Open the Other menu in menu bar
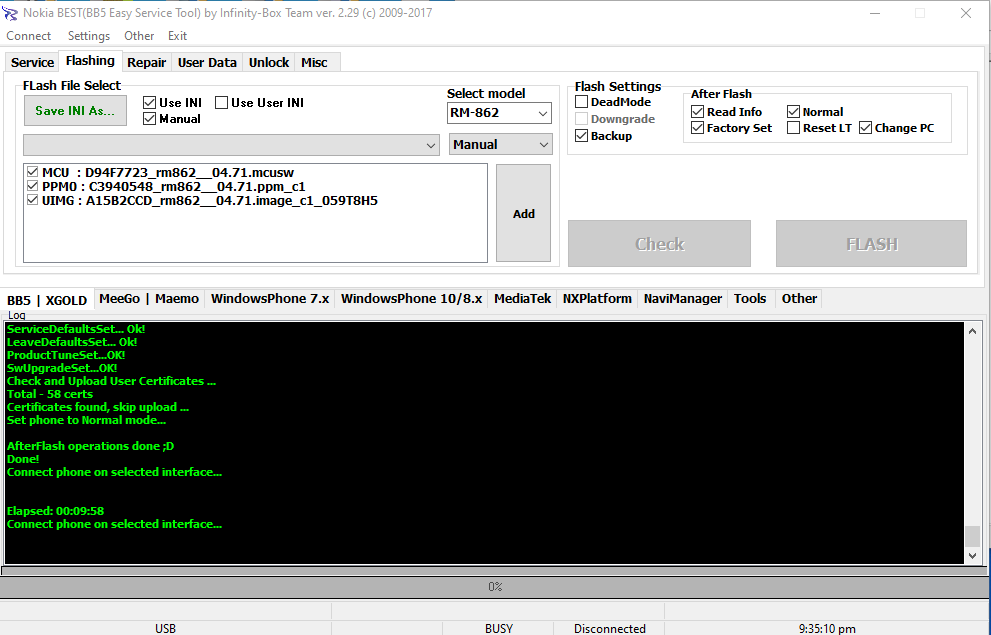The width and height of the screenshot is (991, 635). [139, 36]
